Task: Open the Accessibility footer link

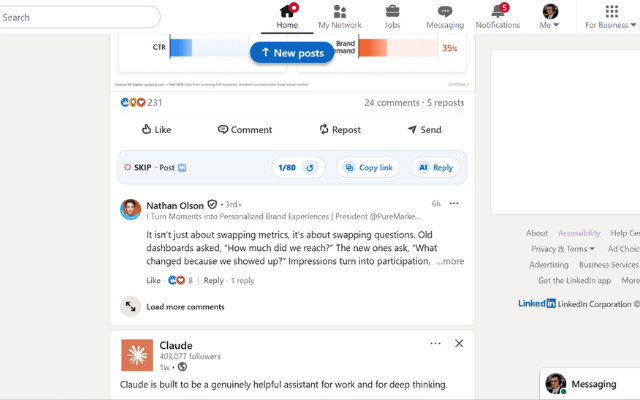Action: 579,233
